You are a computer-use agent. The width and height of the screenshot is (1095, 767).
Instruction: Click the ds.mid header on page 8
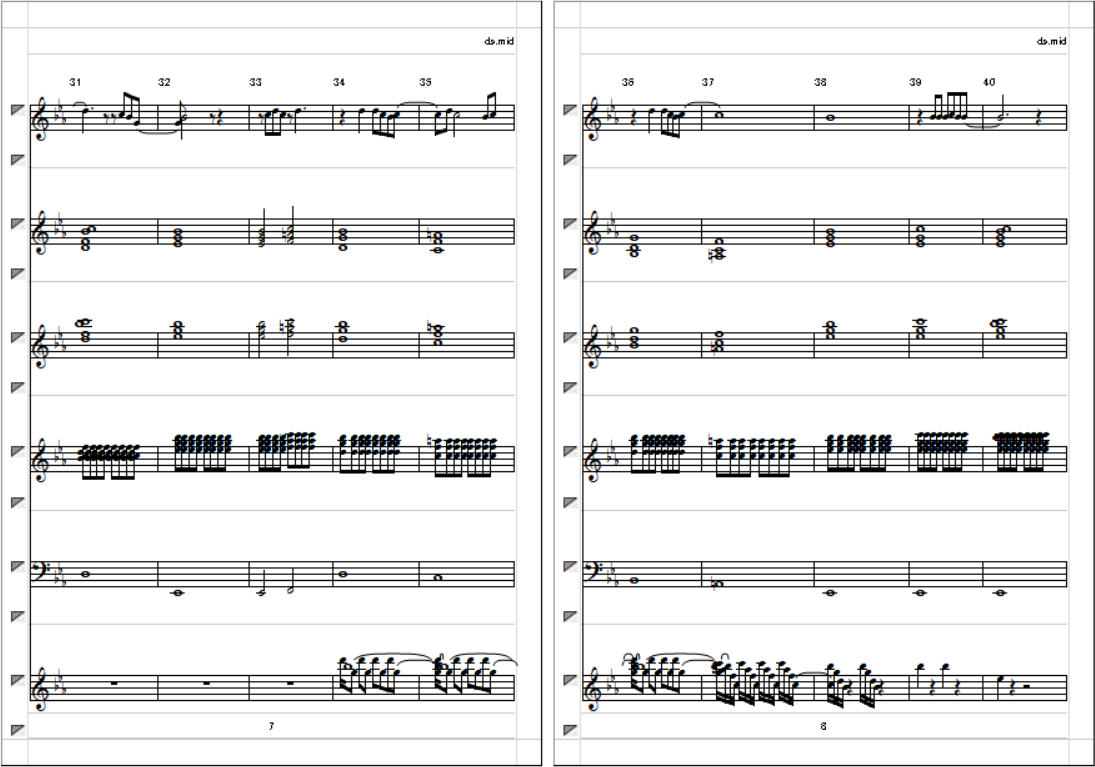pos(1052,41)
